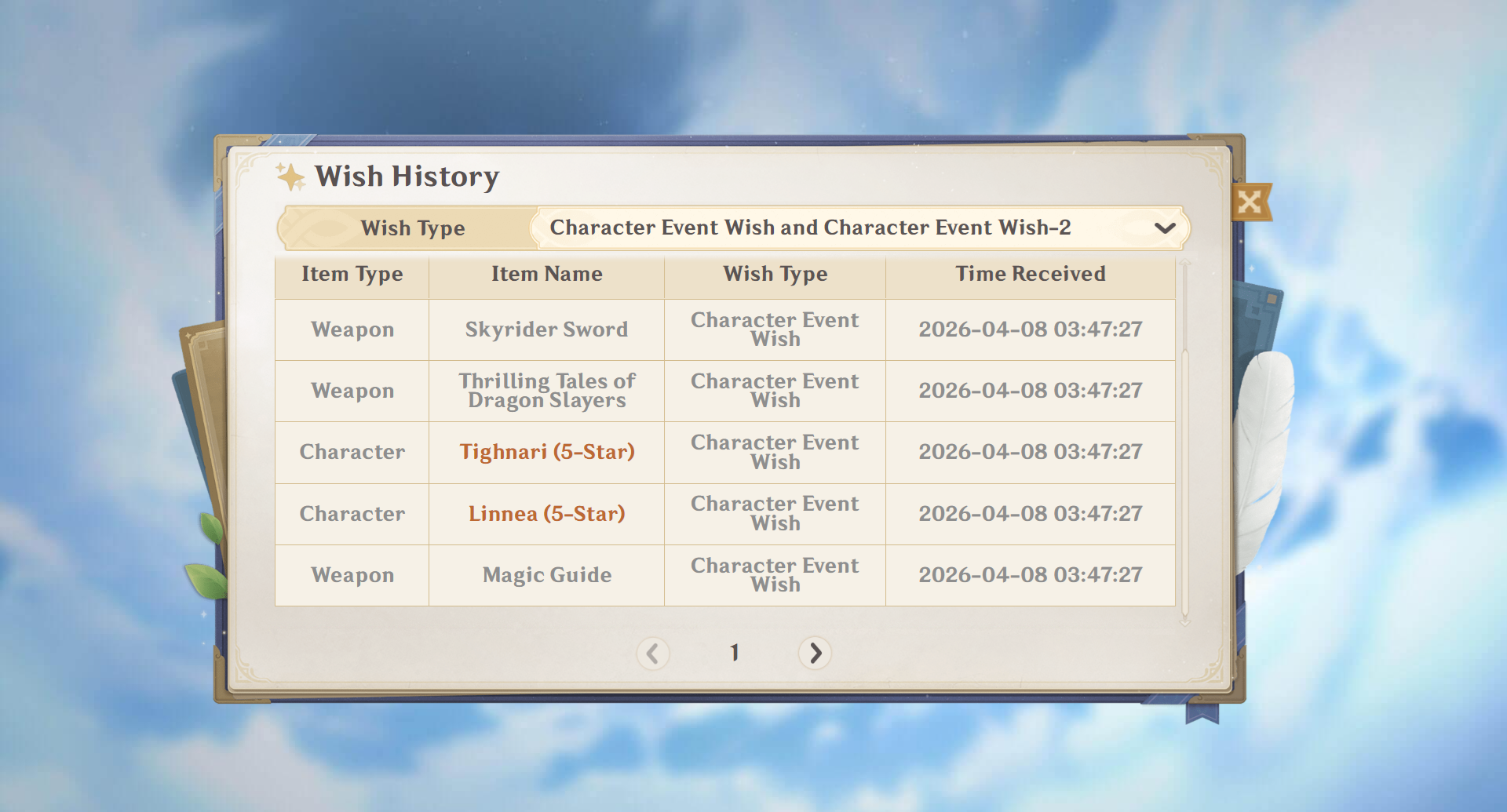Click the Time Received column header
This screenshot has width=1507, height=812.
[1031, 274]
